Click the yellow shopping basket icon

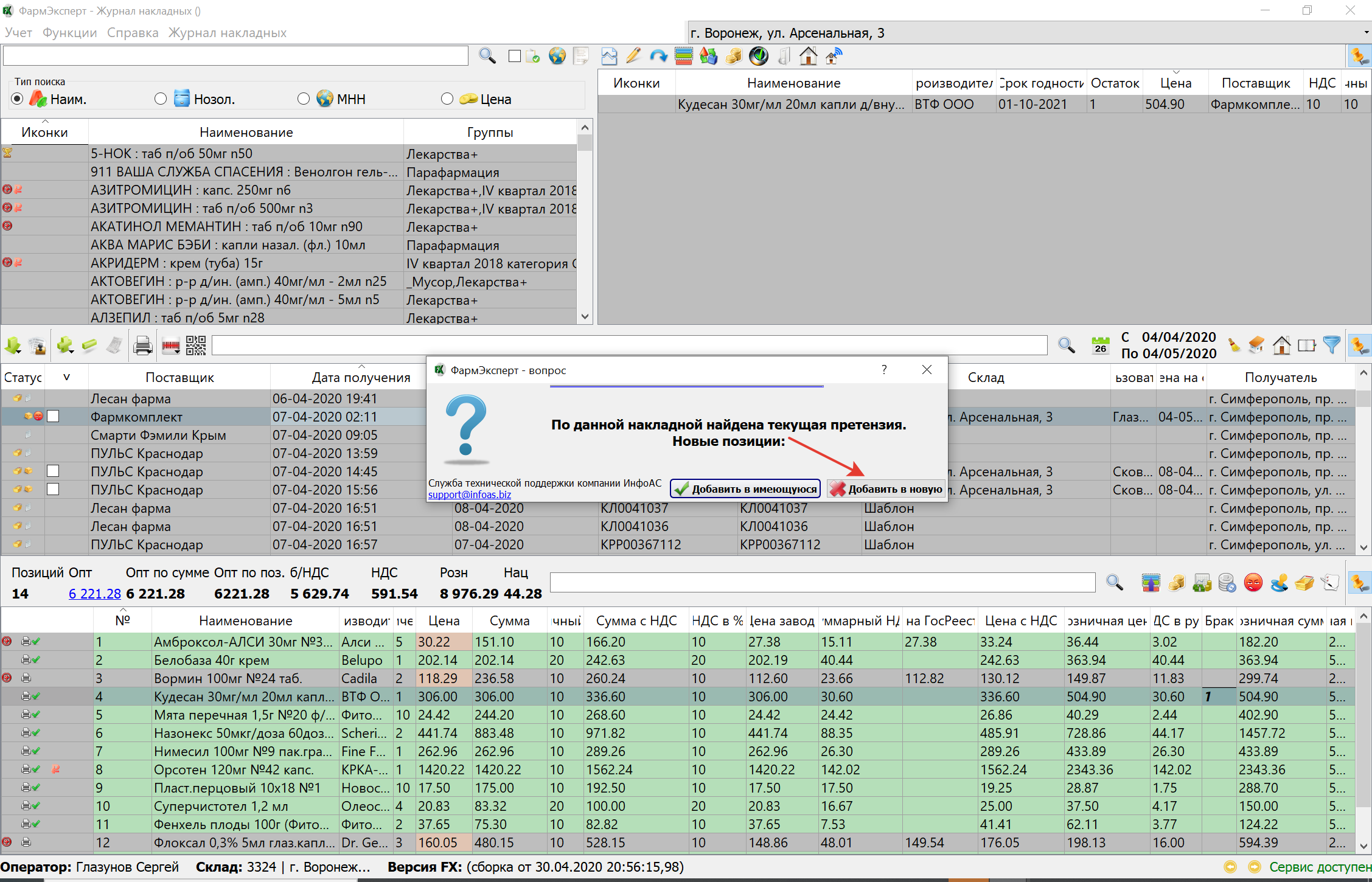[1304, 583]
